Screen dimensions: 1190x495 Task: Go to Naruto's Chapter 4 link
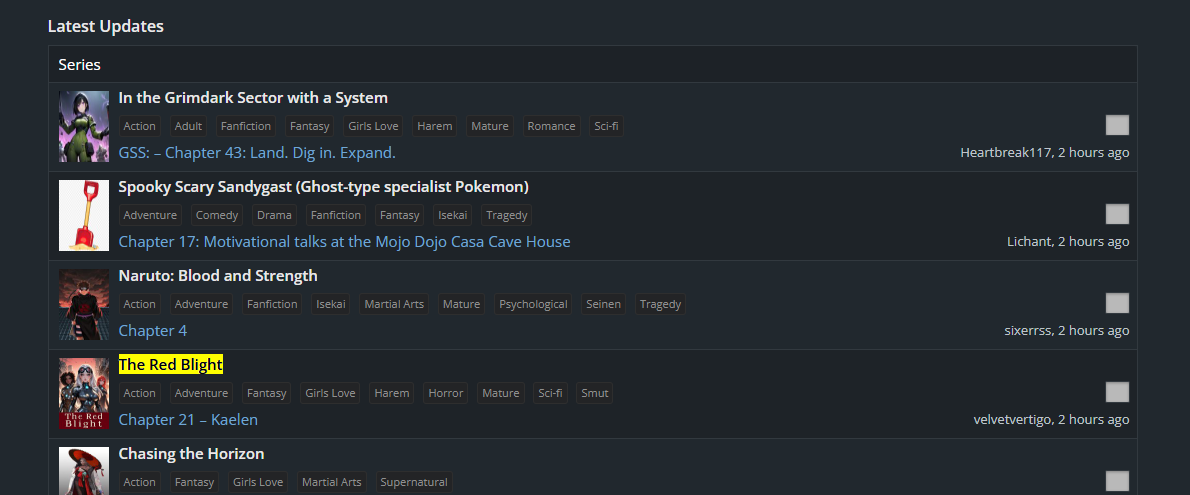click(153, 331)
